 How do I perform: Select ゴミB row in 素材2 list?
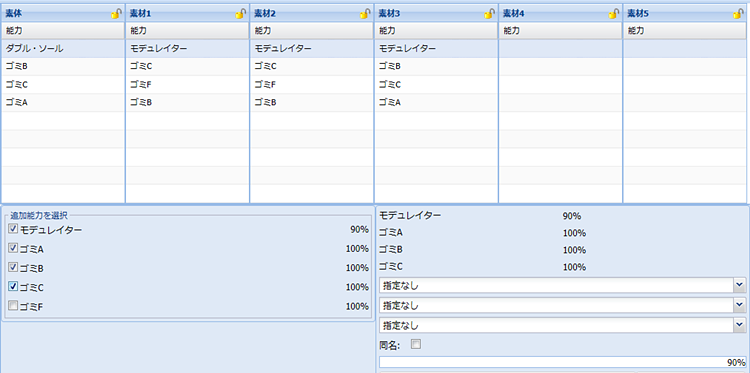click(x=311, y=102)
